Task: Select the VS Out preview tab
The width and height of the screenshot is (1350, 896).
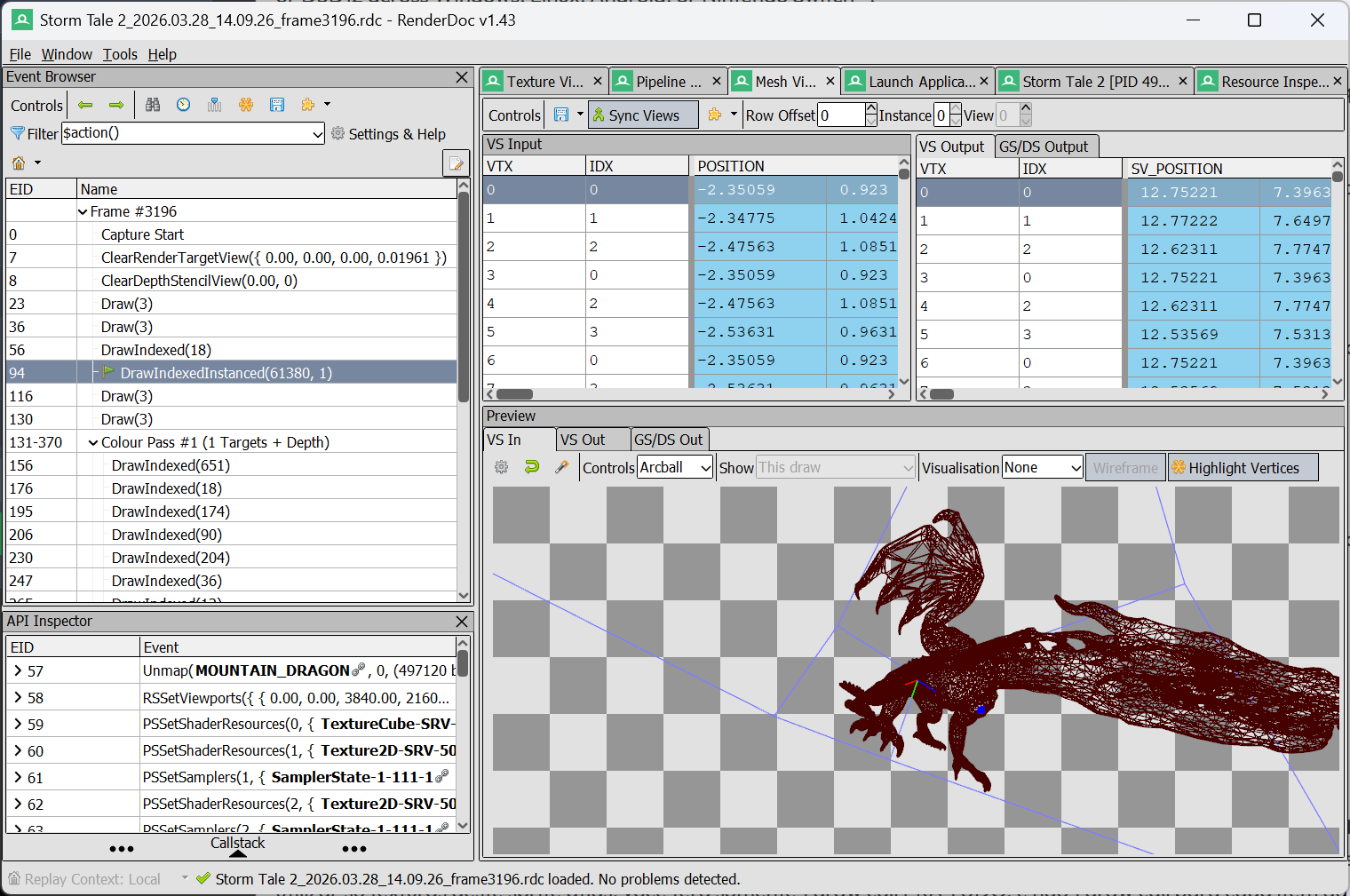Action: click(583, 440)
